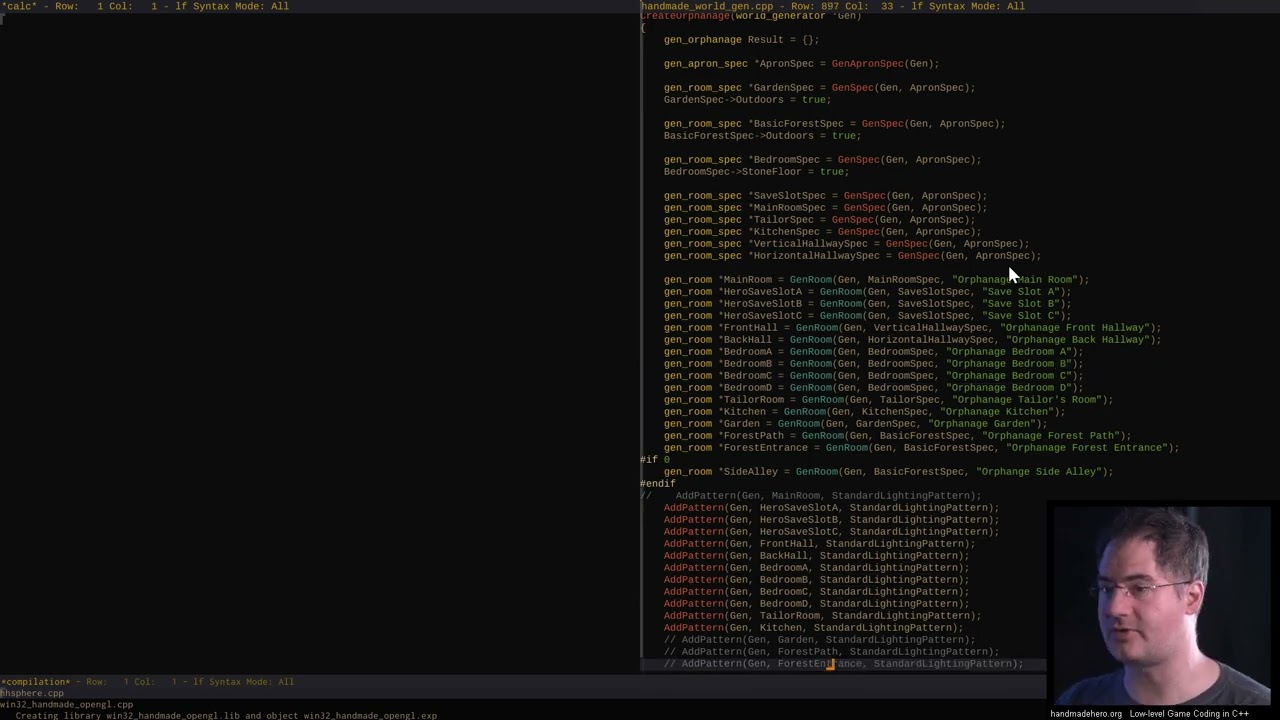
Task: Click the BedroomB GenRoom line
Action: [873, 364]
